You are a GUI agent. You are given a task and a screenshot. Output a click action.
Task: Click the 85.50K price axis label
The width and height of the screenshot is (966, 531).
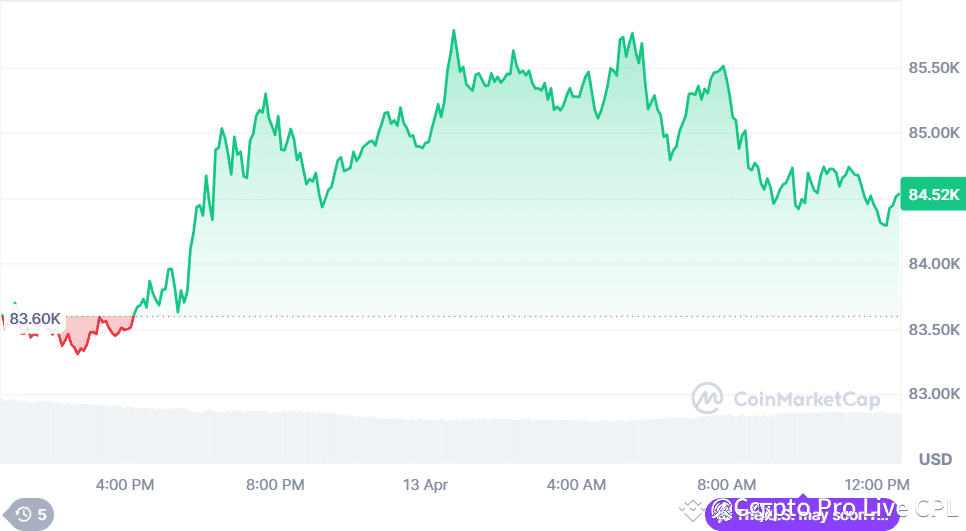(x=934, y=68)
